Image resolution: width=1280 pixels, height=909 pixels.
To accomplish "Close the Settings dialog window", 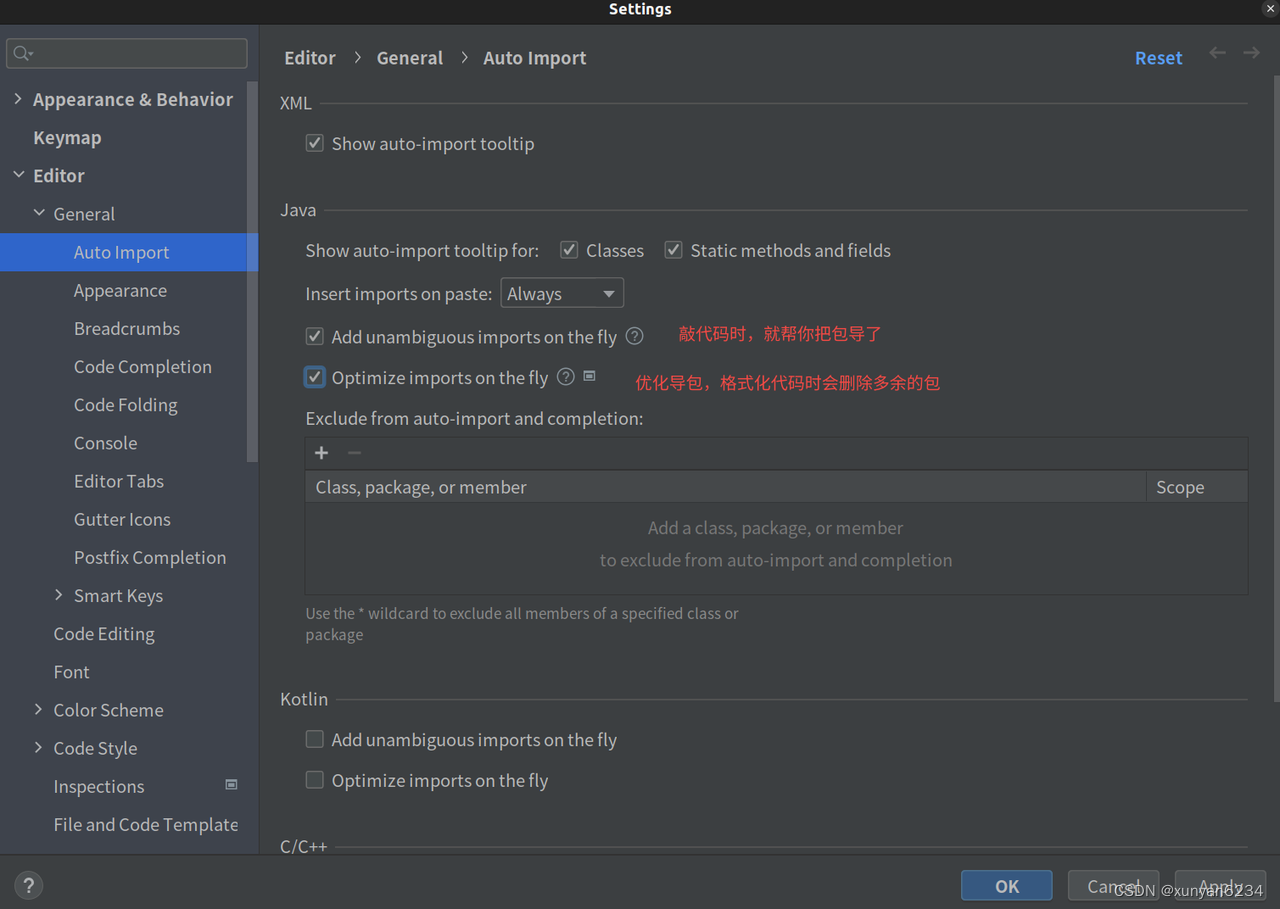I will pos(1270,9).
